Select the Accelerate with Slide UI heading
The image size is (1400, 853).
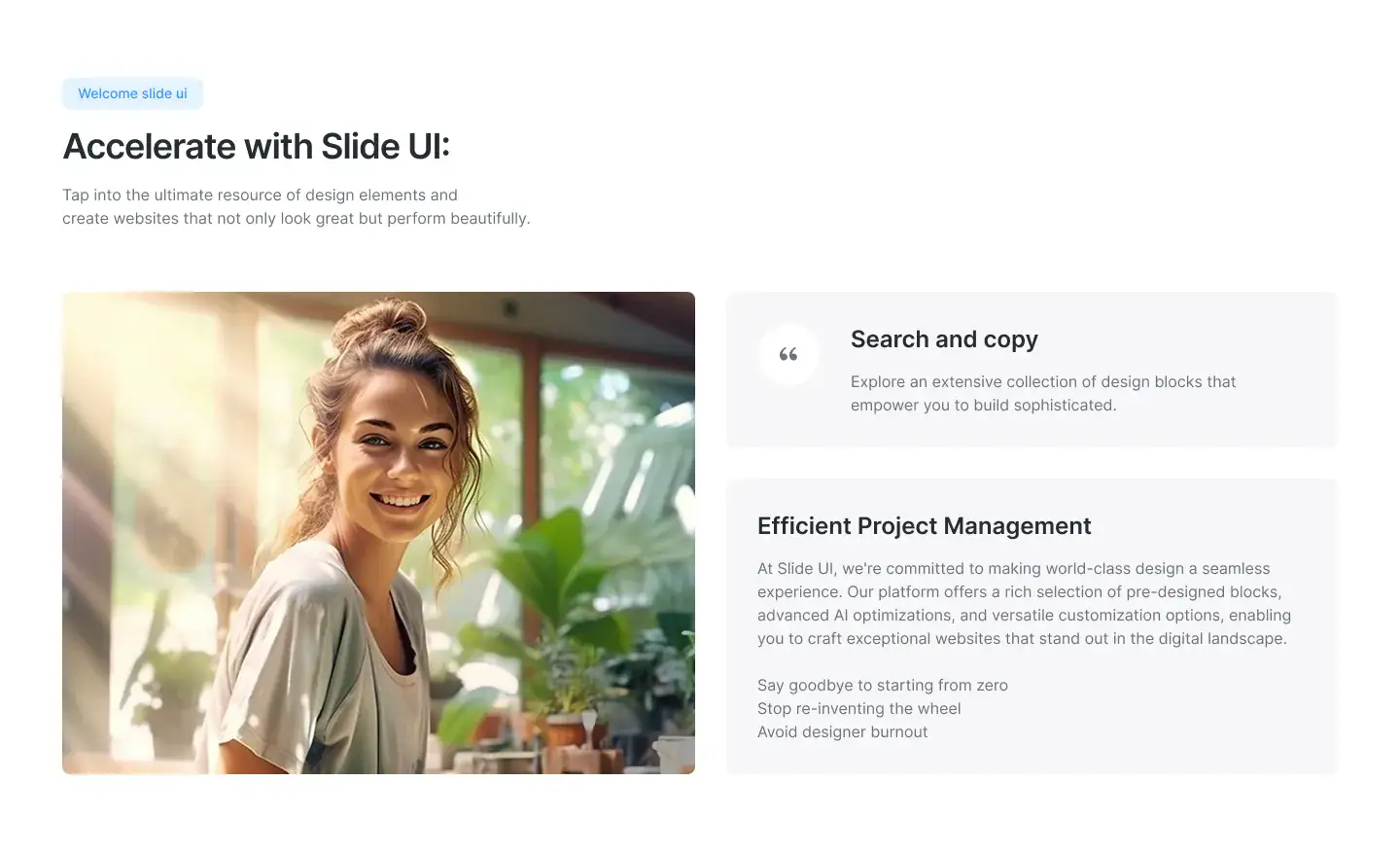pyautogui.click(x=257, y=146)
